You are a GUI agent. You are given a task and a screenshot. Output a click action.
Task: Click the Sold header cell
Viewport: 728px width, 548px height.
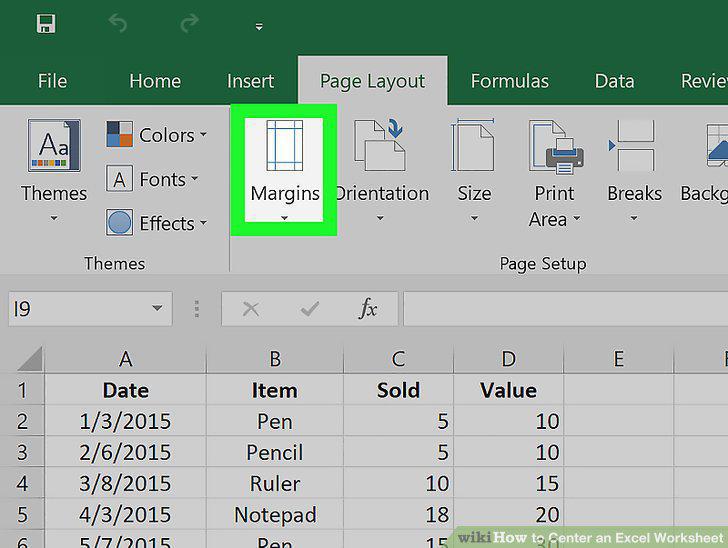pos(398,390)
